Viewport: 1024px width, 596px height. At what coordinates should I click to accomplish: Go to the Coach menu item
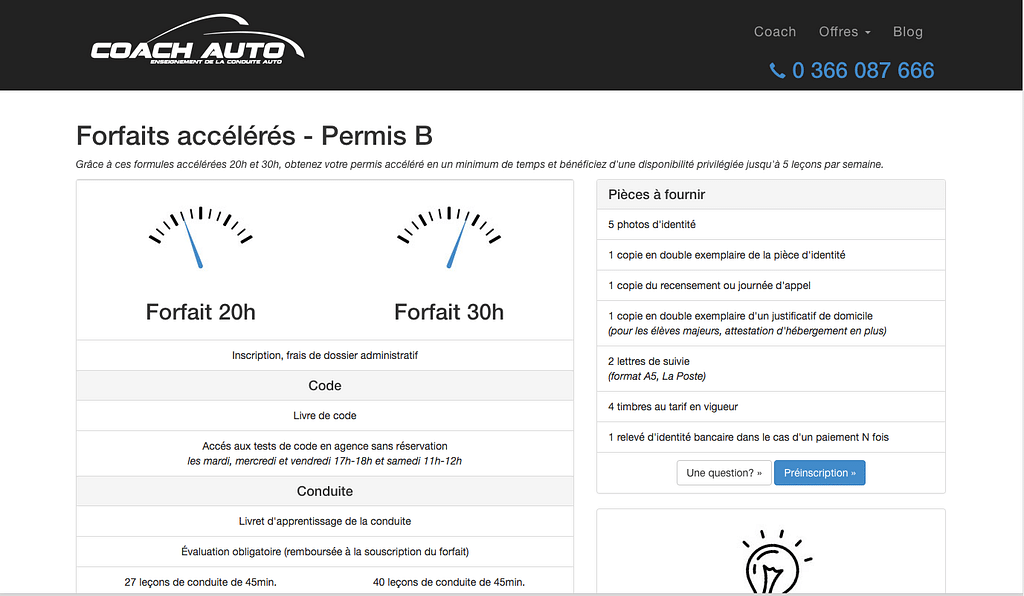[x=775, y=32]
